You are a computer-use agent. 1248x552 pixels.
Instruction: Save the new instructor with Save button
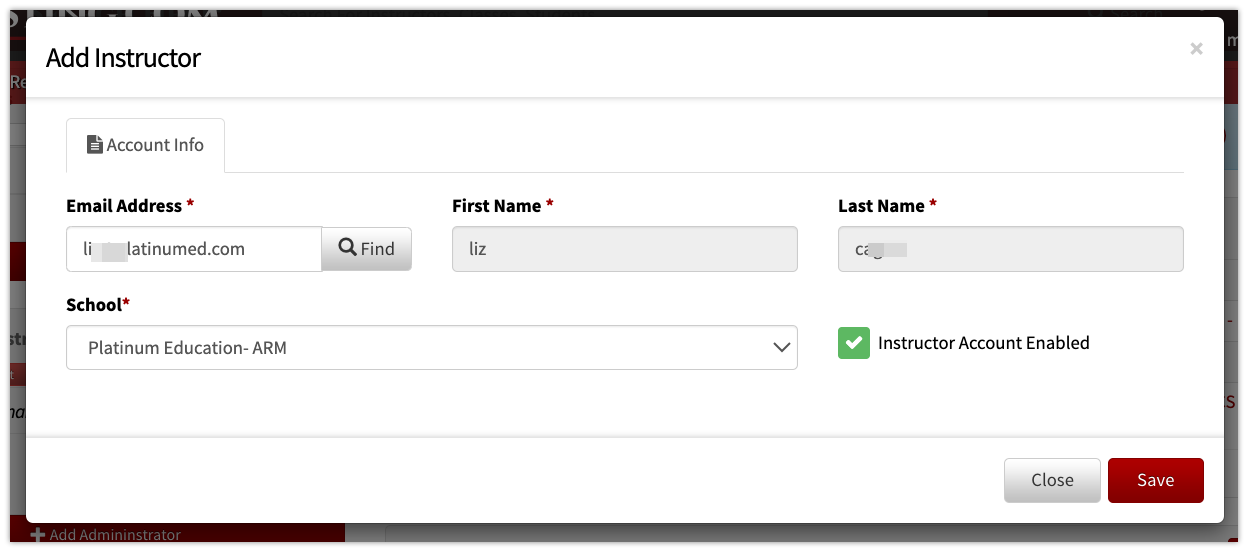point(1155,480)
